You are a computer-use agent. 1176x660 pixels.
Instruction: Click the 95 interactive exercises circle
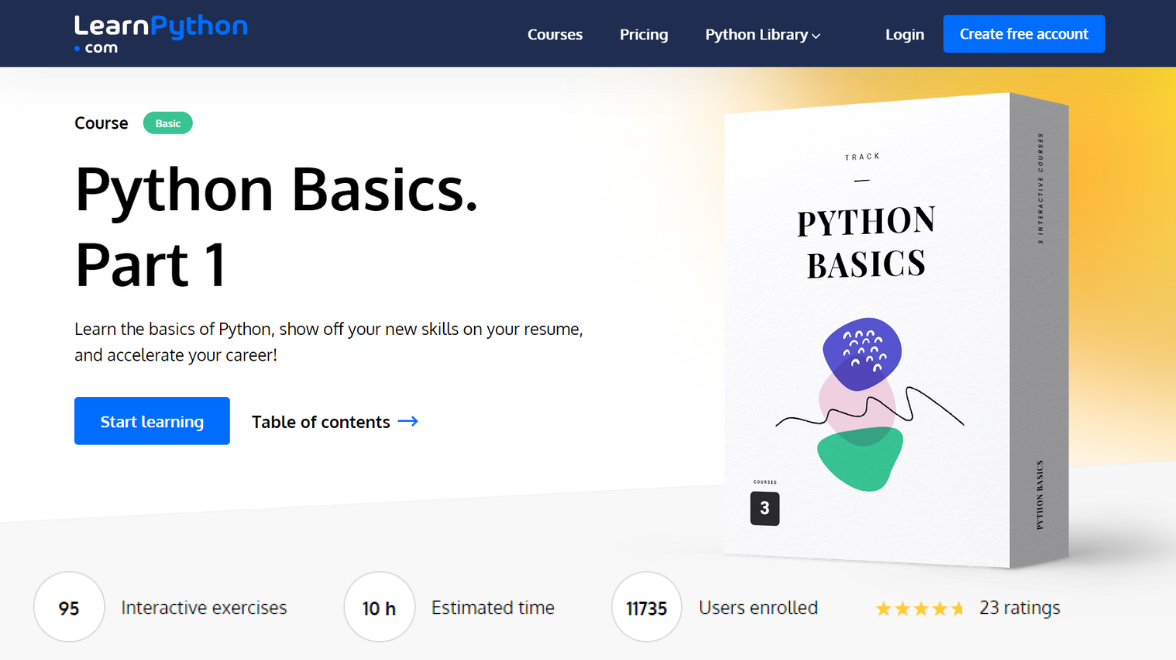point(69,608)
